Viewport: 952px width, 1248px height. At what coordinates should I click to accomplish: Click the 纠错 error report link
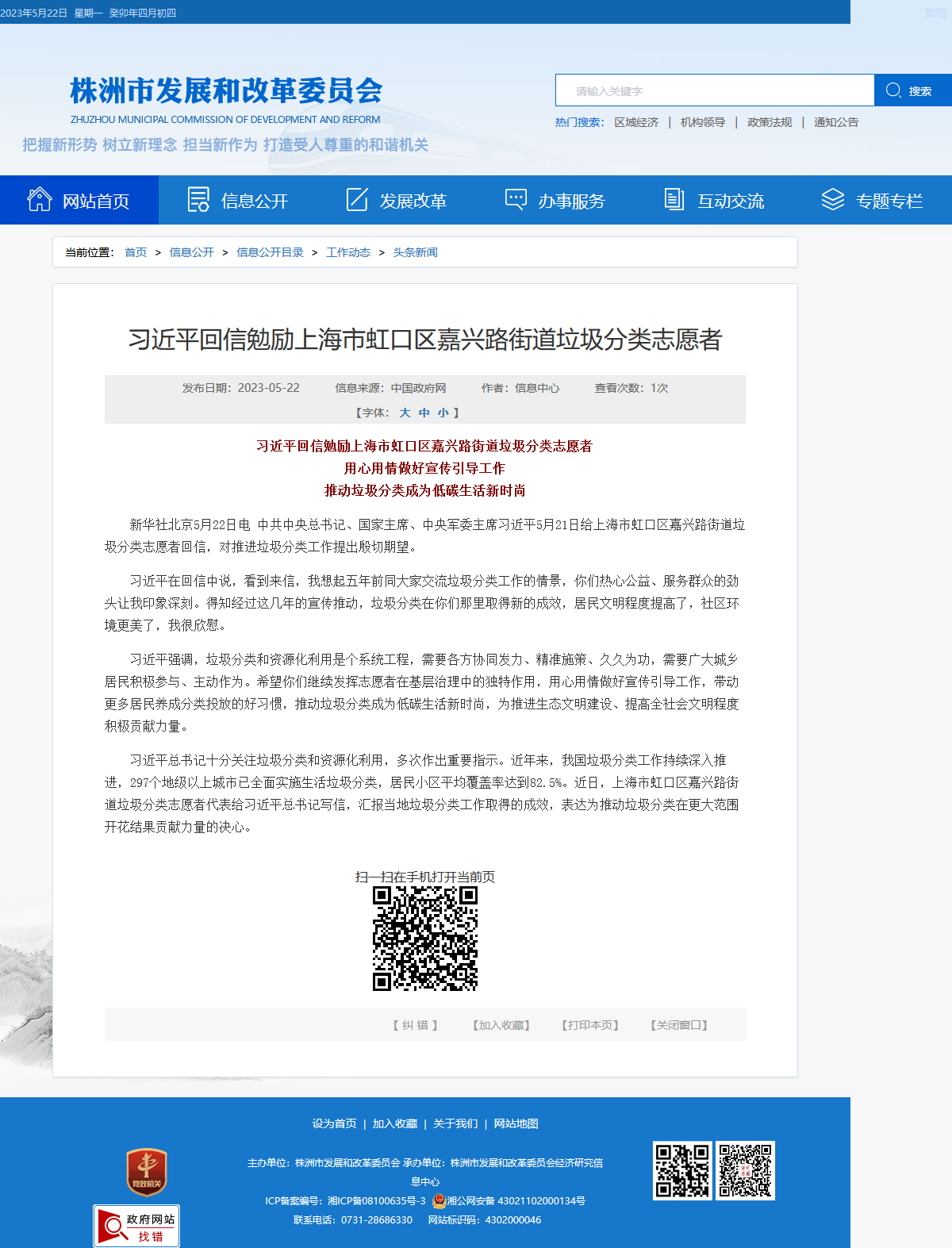416,1025
